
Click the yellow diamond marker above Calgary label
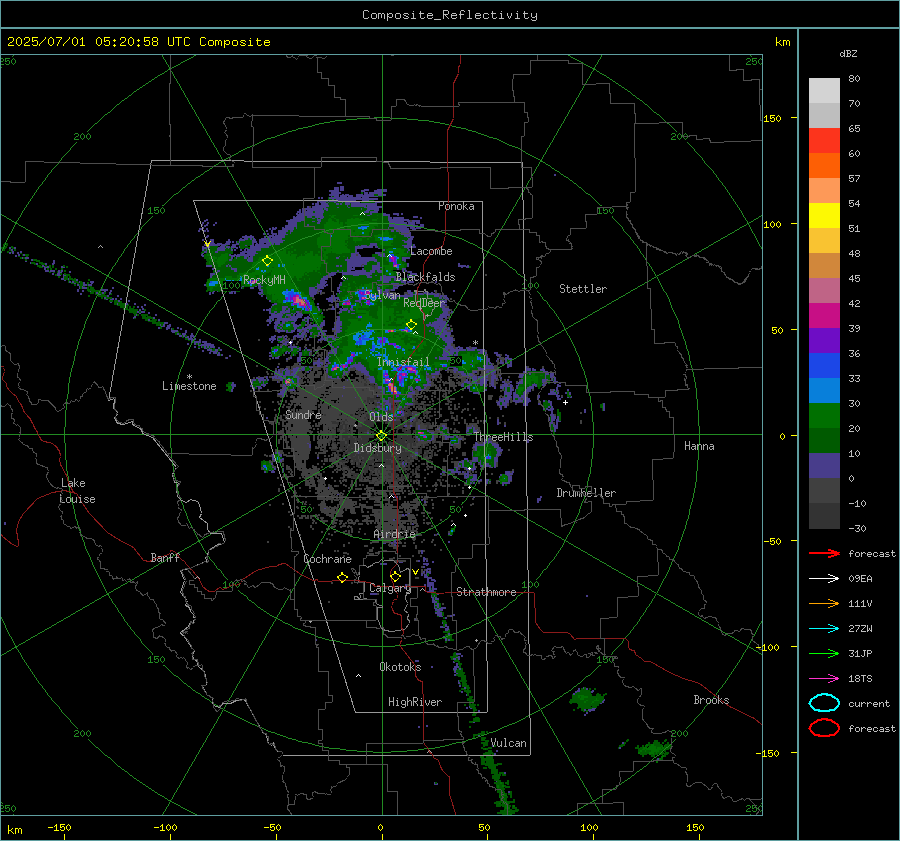click(x=395, y=576)
